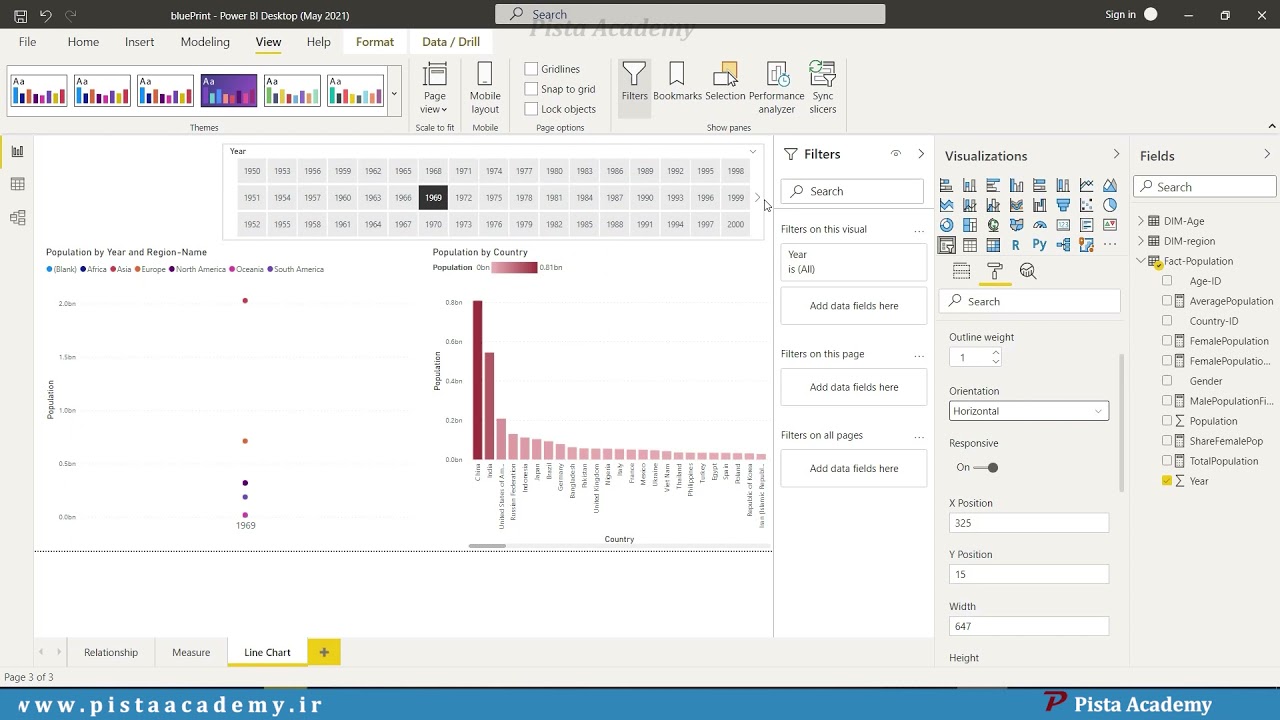Open the Format ribbon tab
Image resolution: width=1280 pixels, height=720 pixels.
point(375,42)
